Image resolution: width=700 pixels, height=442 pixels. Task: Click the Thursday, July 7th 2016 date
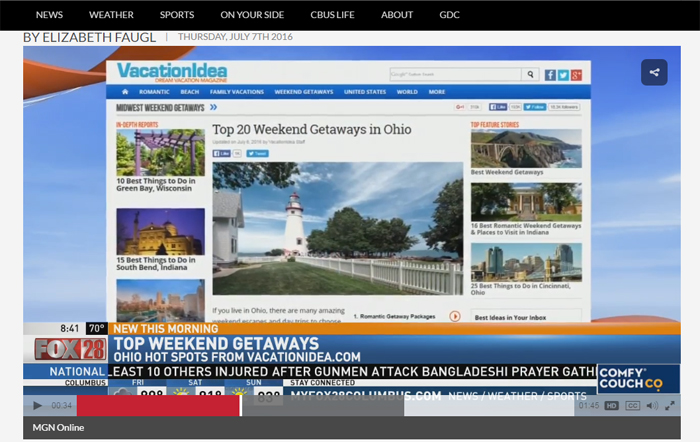tap(235, 37)
